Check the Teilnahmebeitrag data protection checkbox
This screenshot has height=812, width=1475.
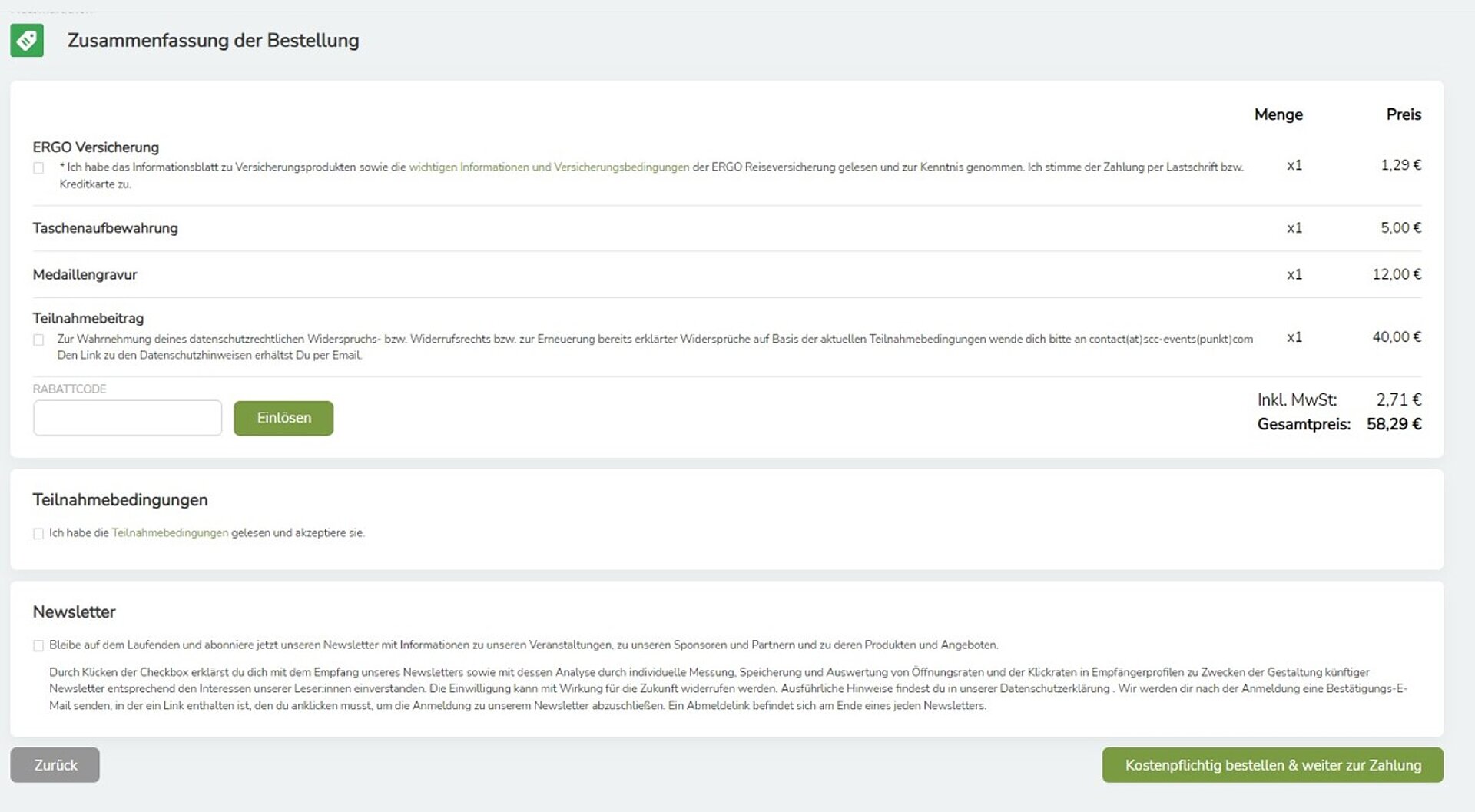[x=38, y=340]
